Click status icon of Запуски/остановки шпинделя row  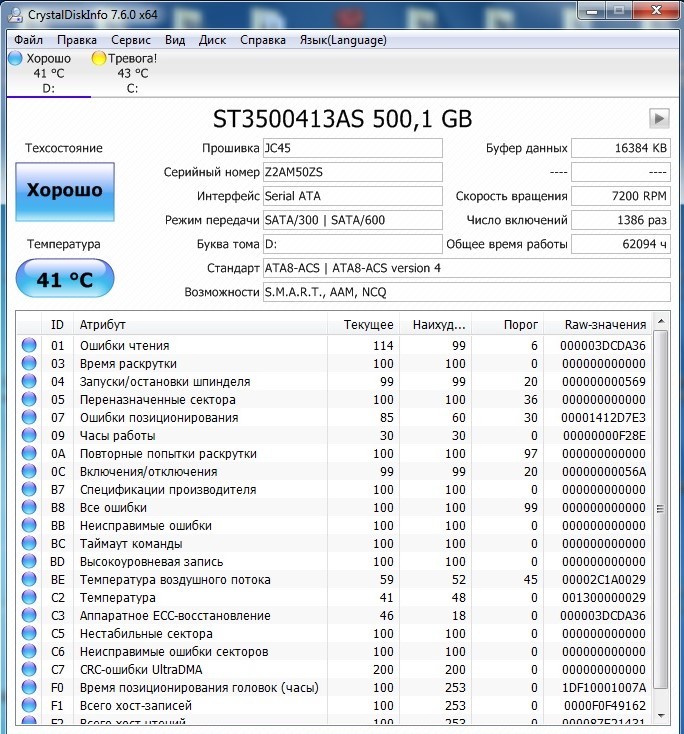coord(29,381)
